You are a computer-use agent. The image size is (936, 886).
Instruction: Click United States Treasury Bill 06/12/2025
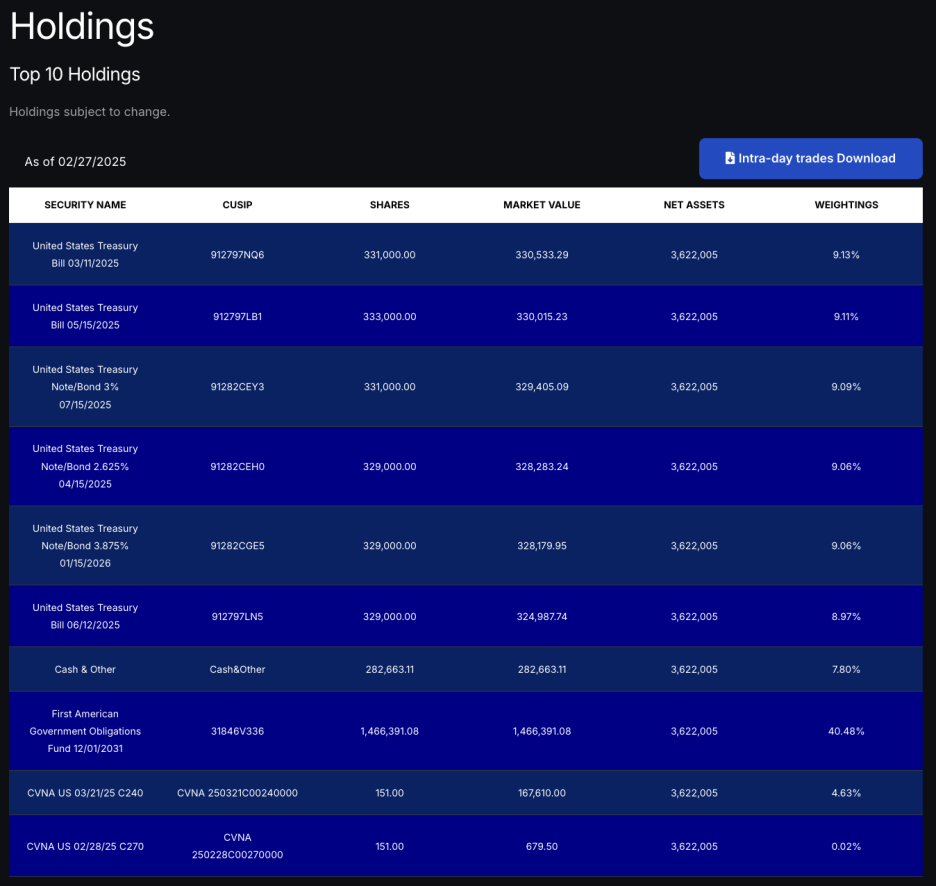point(85,616)
